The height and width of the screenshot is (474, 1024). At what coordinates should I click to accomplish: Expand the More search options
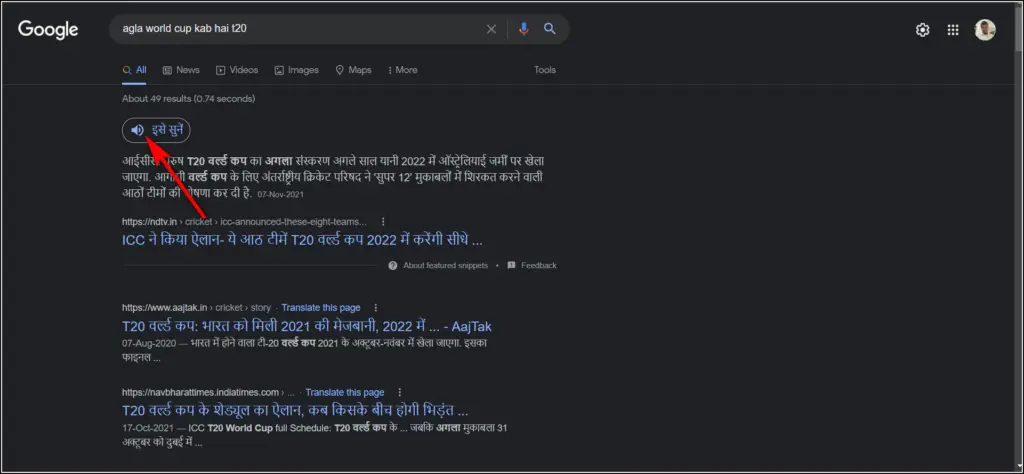[x=402, y=70]
